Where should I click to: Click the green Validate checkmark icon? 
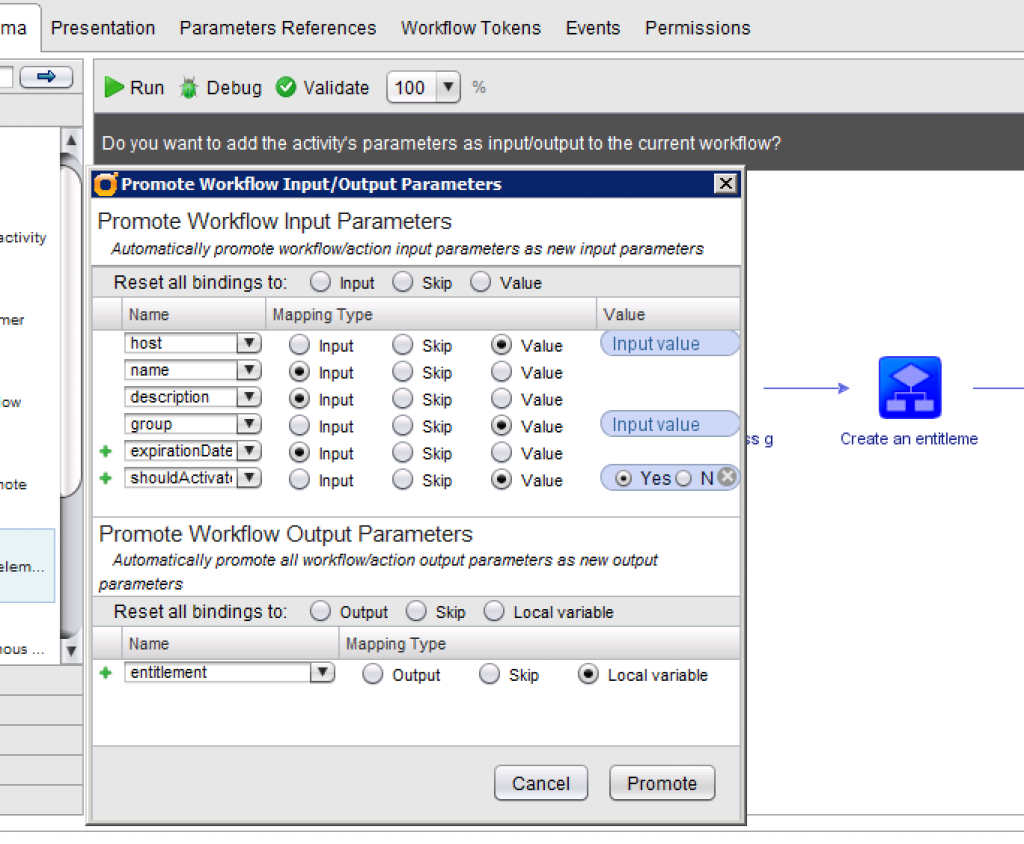286,88
